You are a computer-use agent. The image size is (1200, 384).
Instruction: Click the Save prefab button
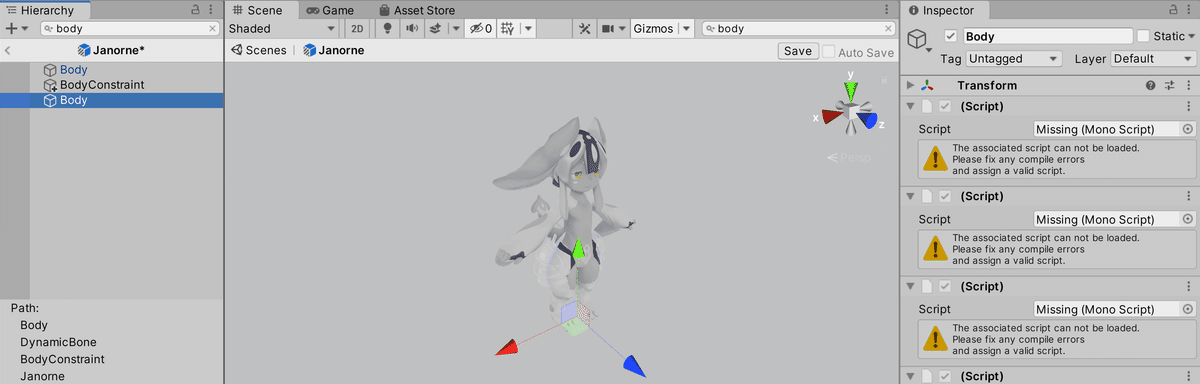798,51
